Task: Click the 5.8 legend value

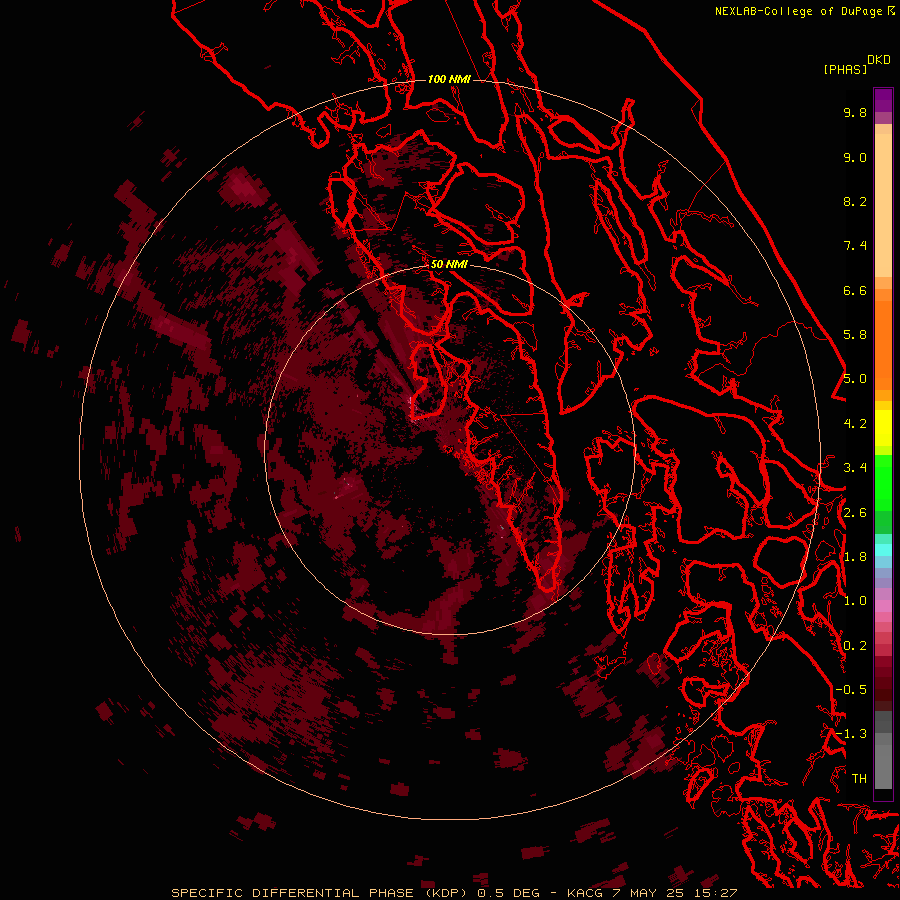Action: 855,335
